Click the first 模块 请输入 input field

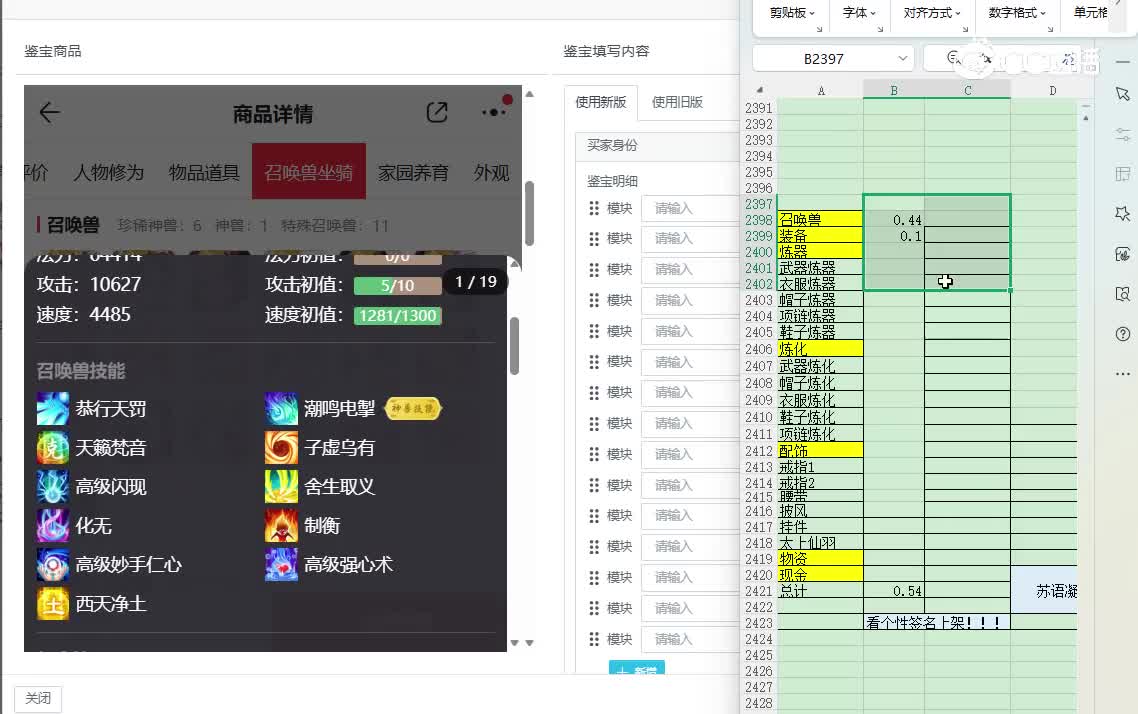(689, 208)
